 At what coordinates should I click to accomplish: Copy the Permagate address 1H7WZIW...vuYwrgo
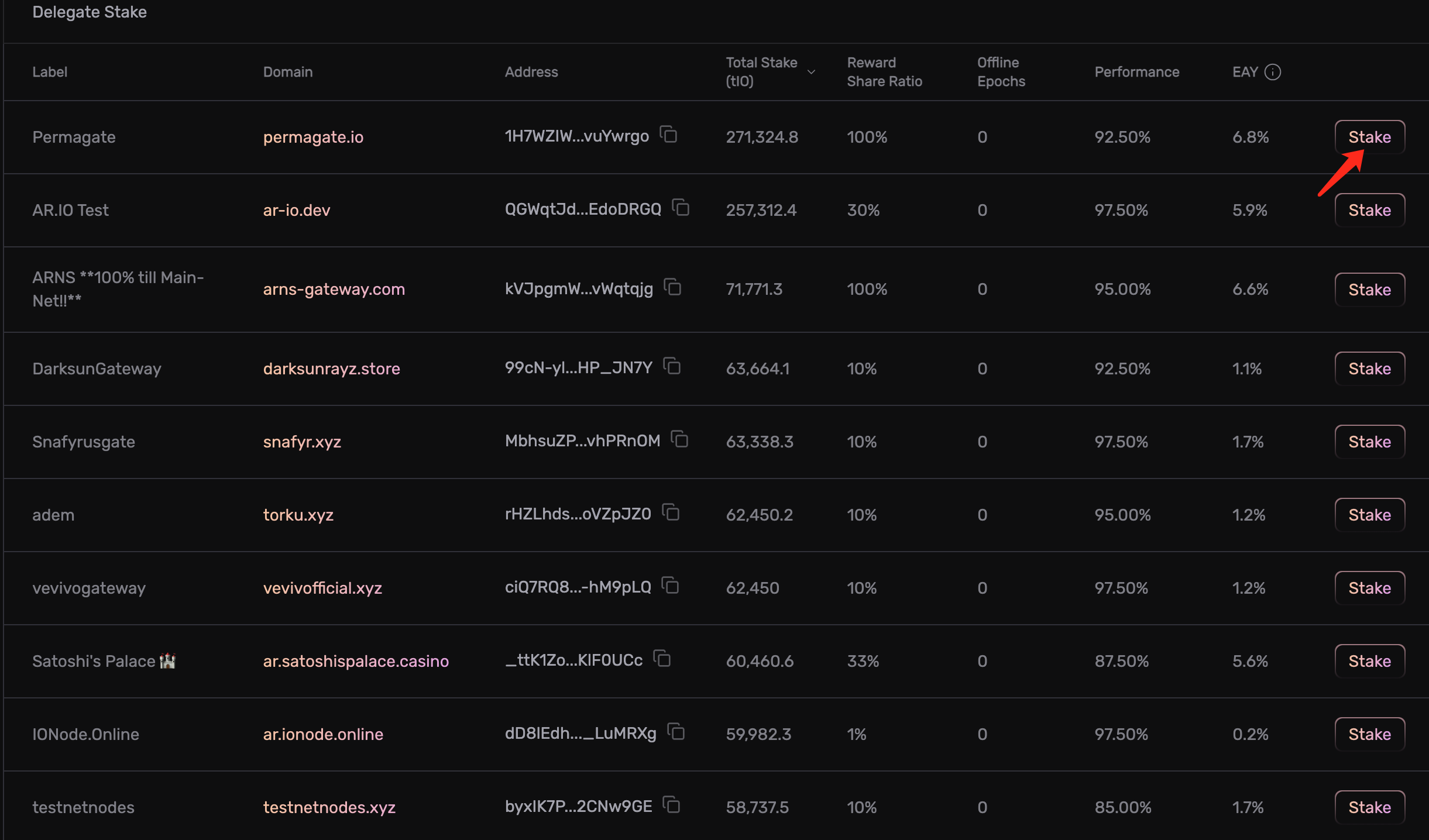point(668,135)
